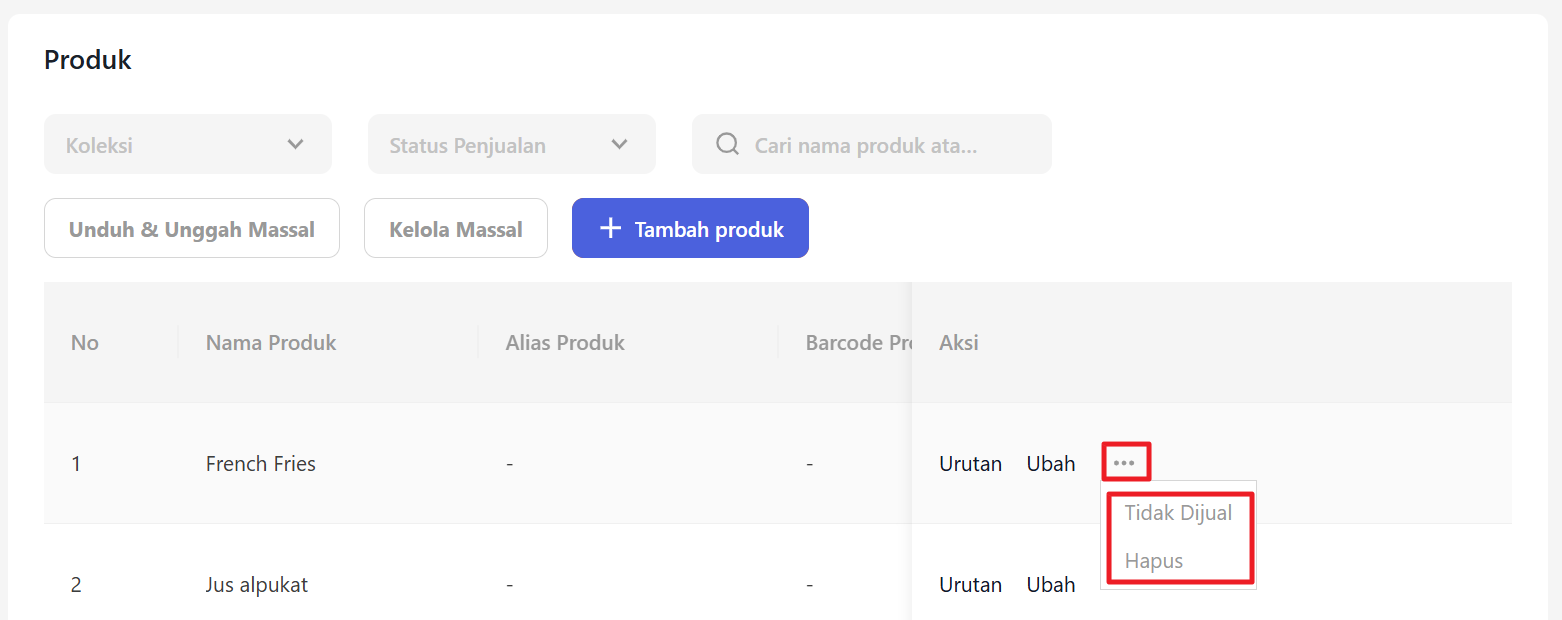The width and height of the screenshot is (1562, 620).
Task: Open the Status Penjualan dropdown
Action: point(511,144)
